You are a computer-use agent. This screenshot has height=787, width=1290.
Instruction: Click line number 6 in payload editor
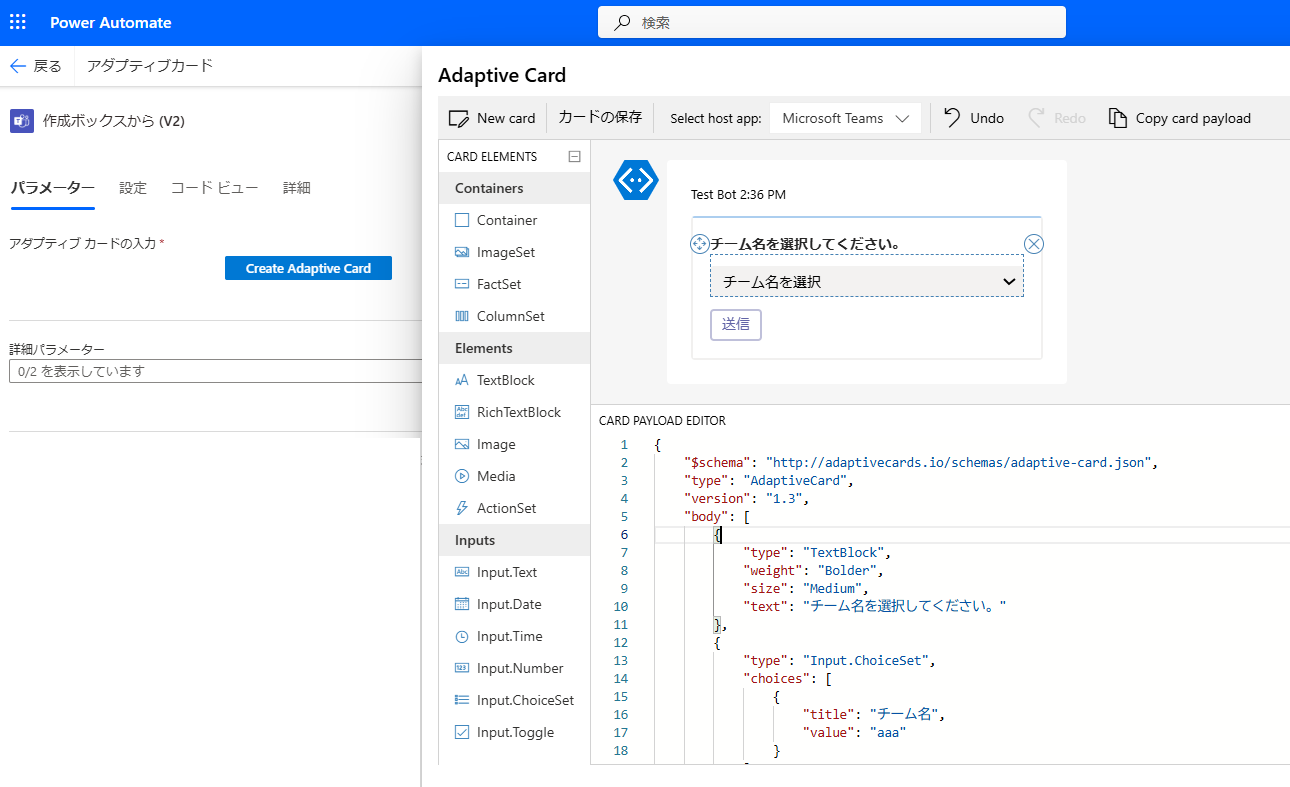(624, 535)
